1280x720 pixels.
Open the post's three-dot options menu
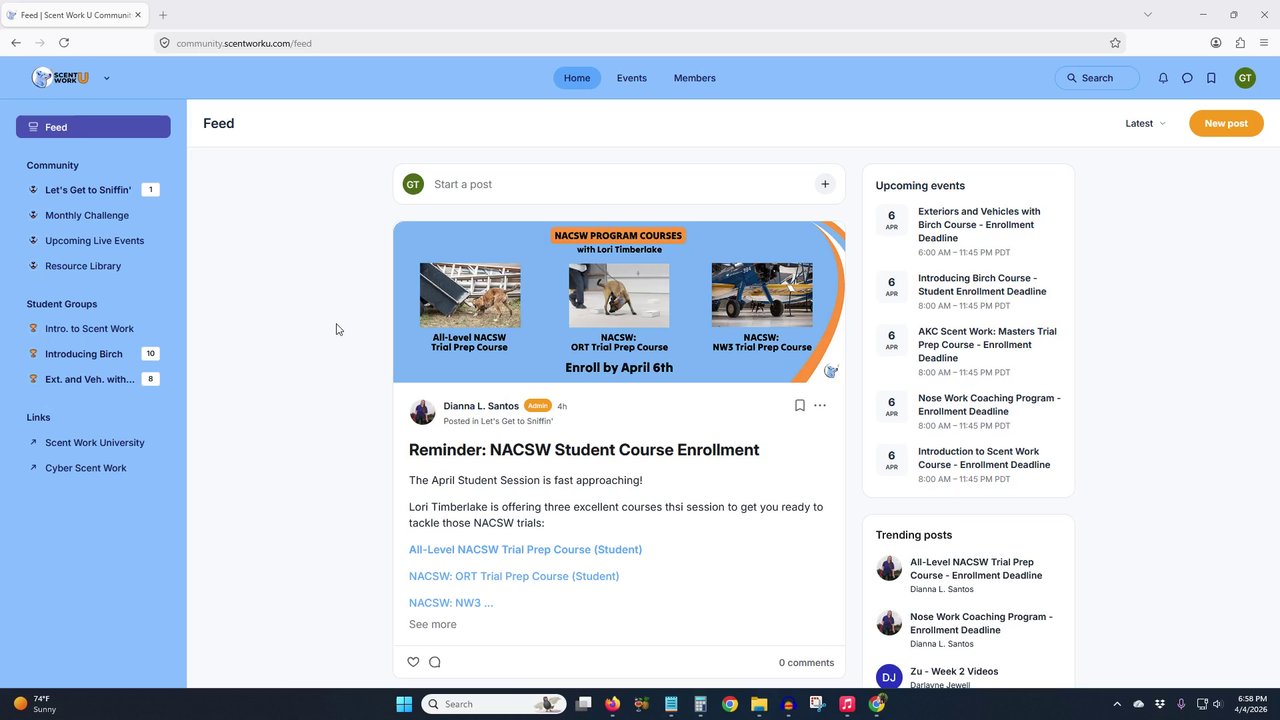coord(820,406)
